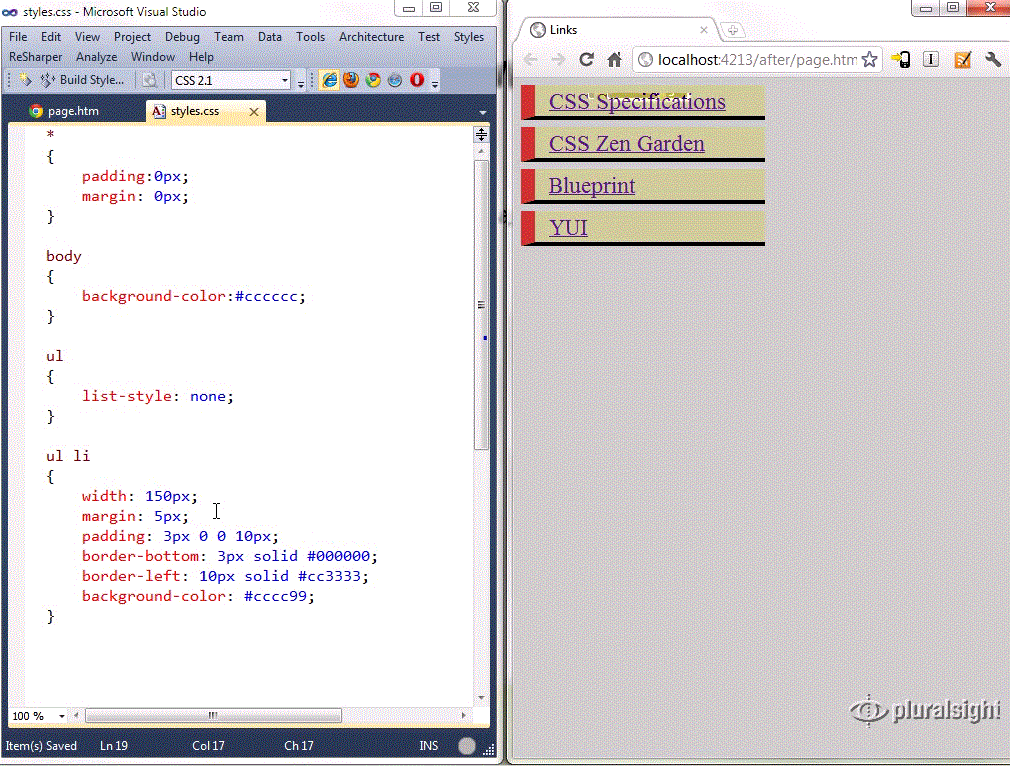The height and width of the screenshot is (766, 1010).
Task: Open the ReSharper menu
Action: click(36, 56)
